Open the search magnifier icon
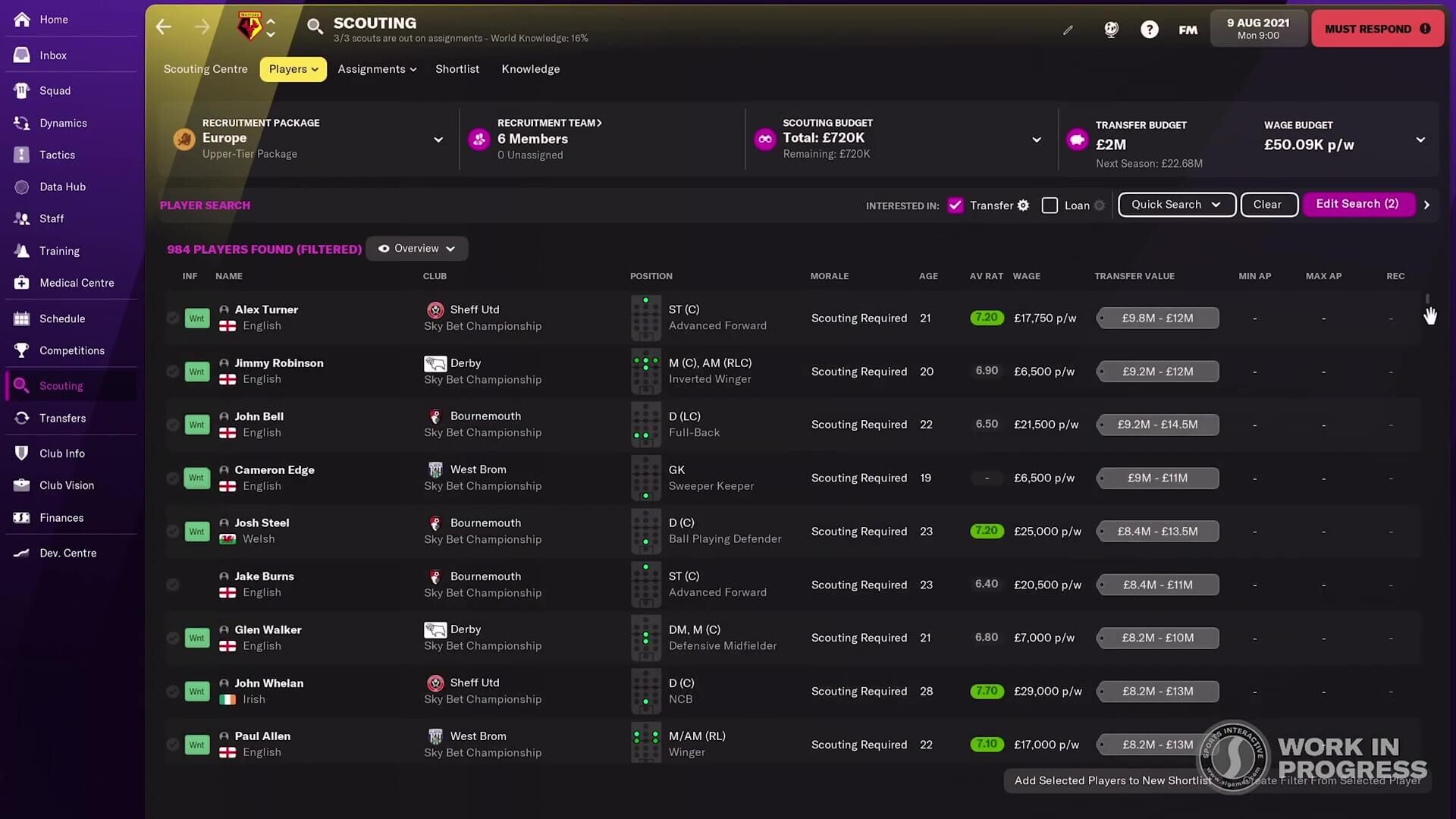Viewport: 1456px width, 819px height. (314, 27)
